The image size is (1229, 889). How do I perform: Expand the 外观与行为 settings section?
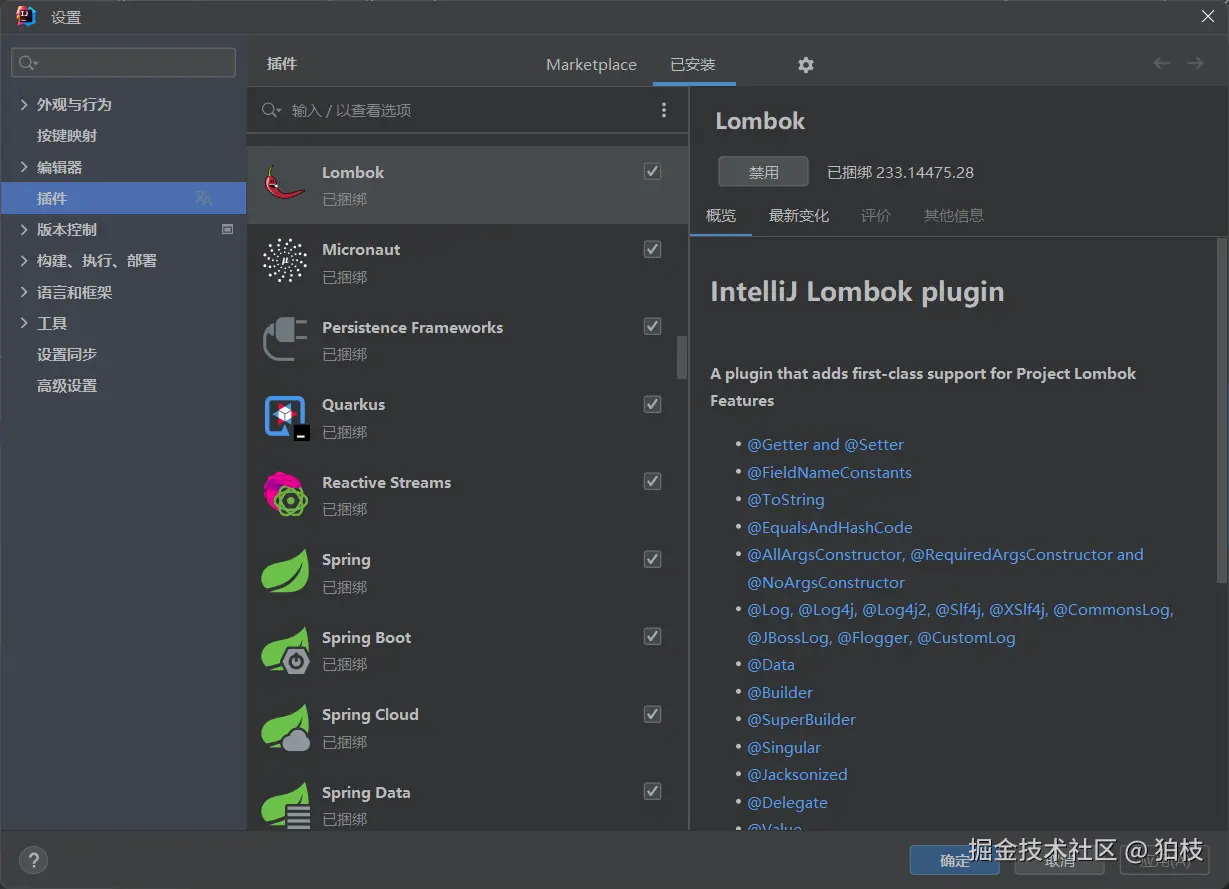(24, 105)
